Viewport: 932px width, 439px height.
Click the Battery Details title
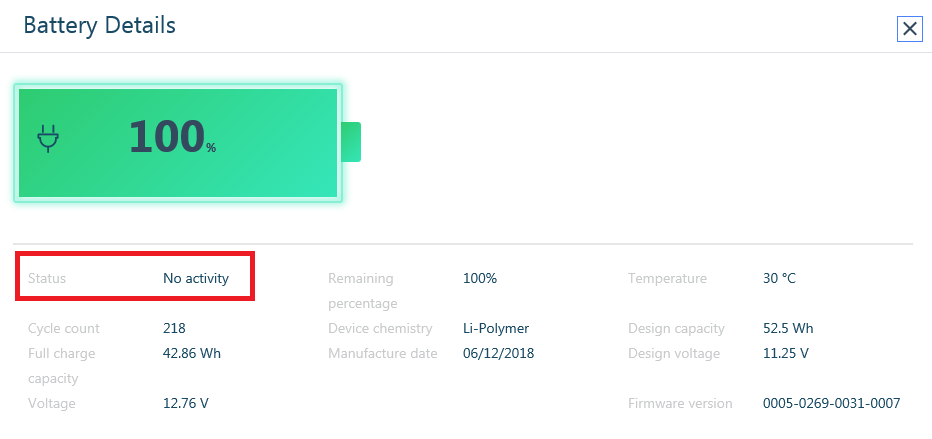pyautogui.click(x=99, y=26)
